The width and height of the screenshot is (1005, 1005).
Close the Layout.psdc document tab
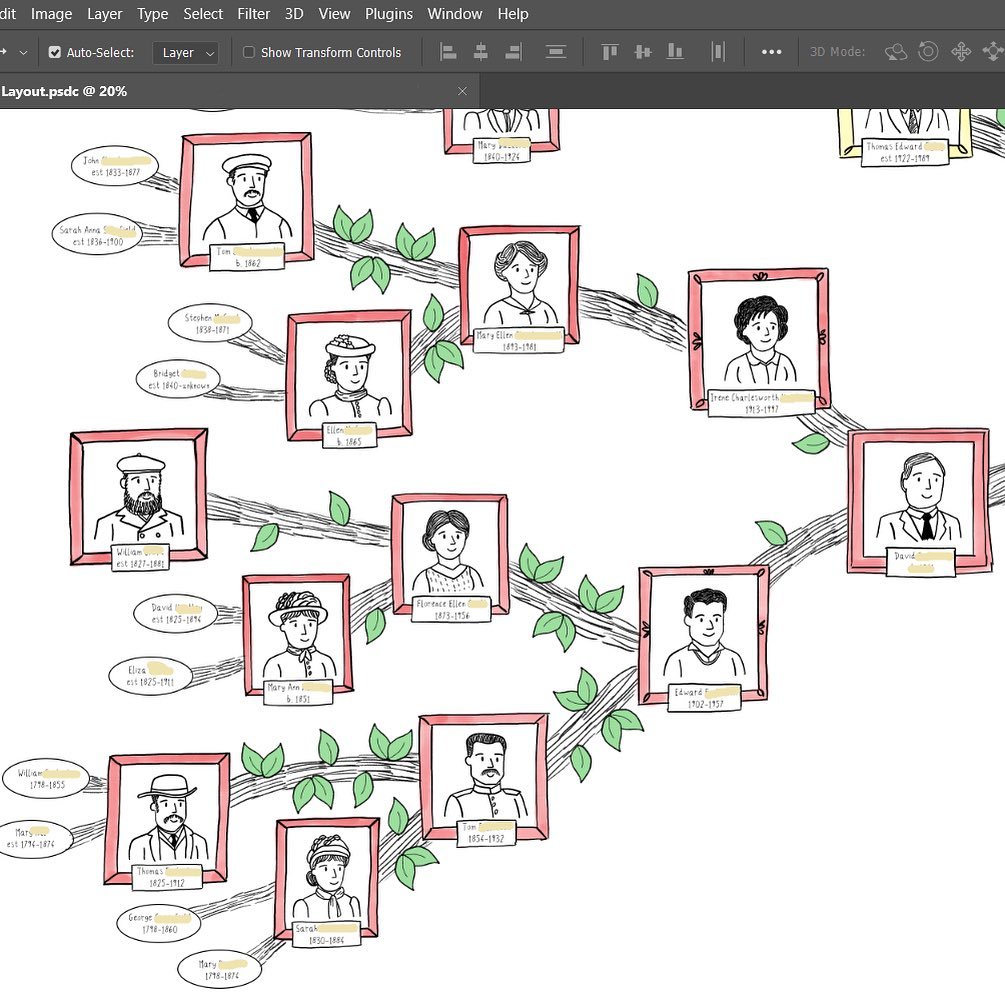[x=462, y=91]
